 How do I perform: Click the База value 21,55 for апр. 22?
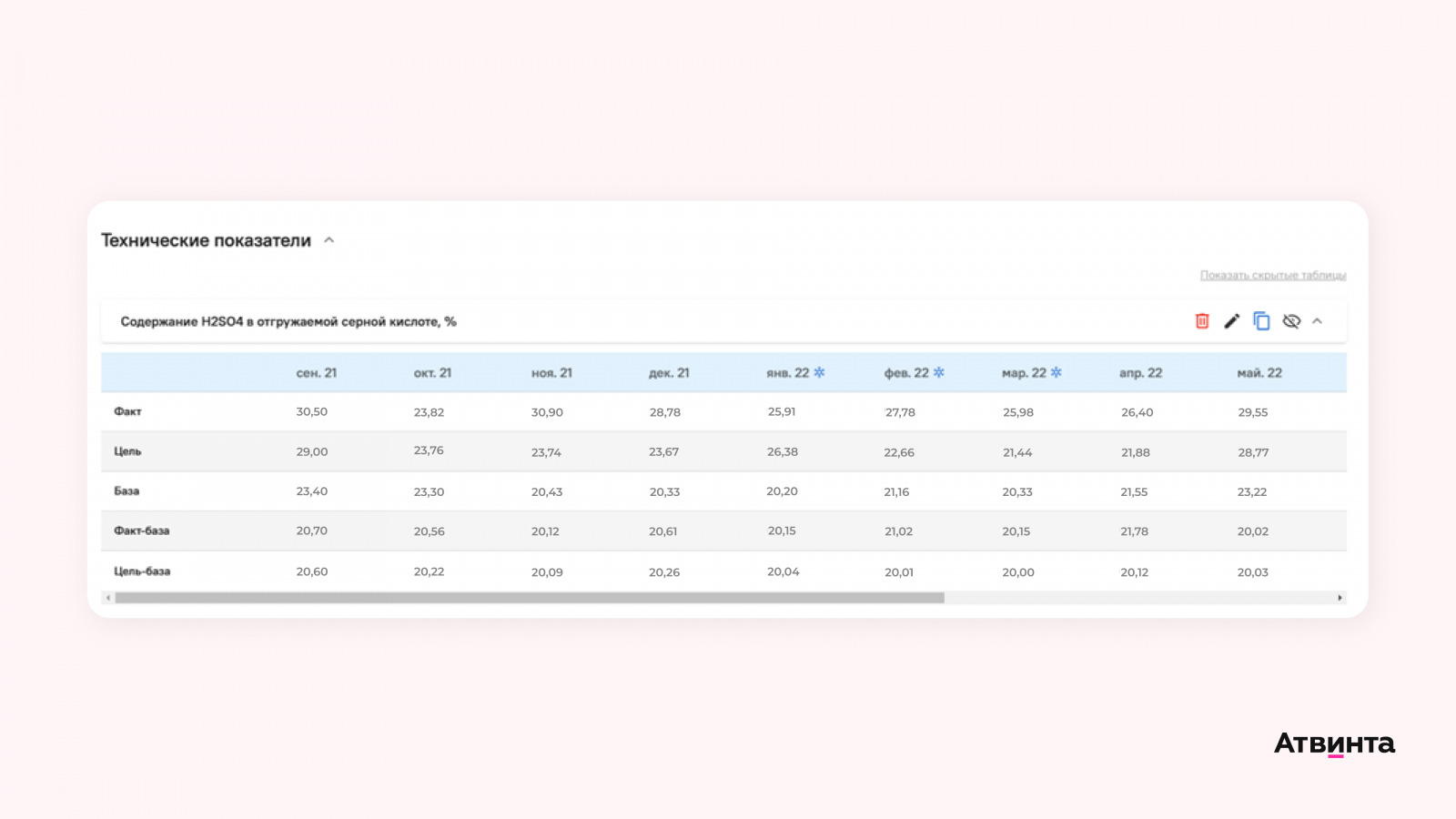[1134, 491]
